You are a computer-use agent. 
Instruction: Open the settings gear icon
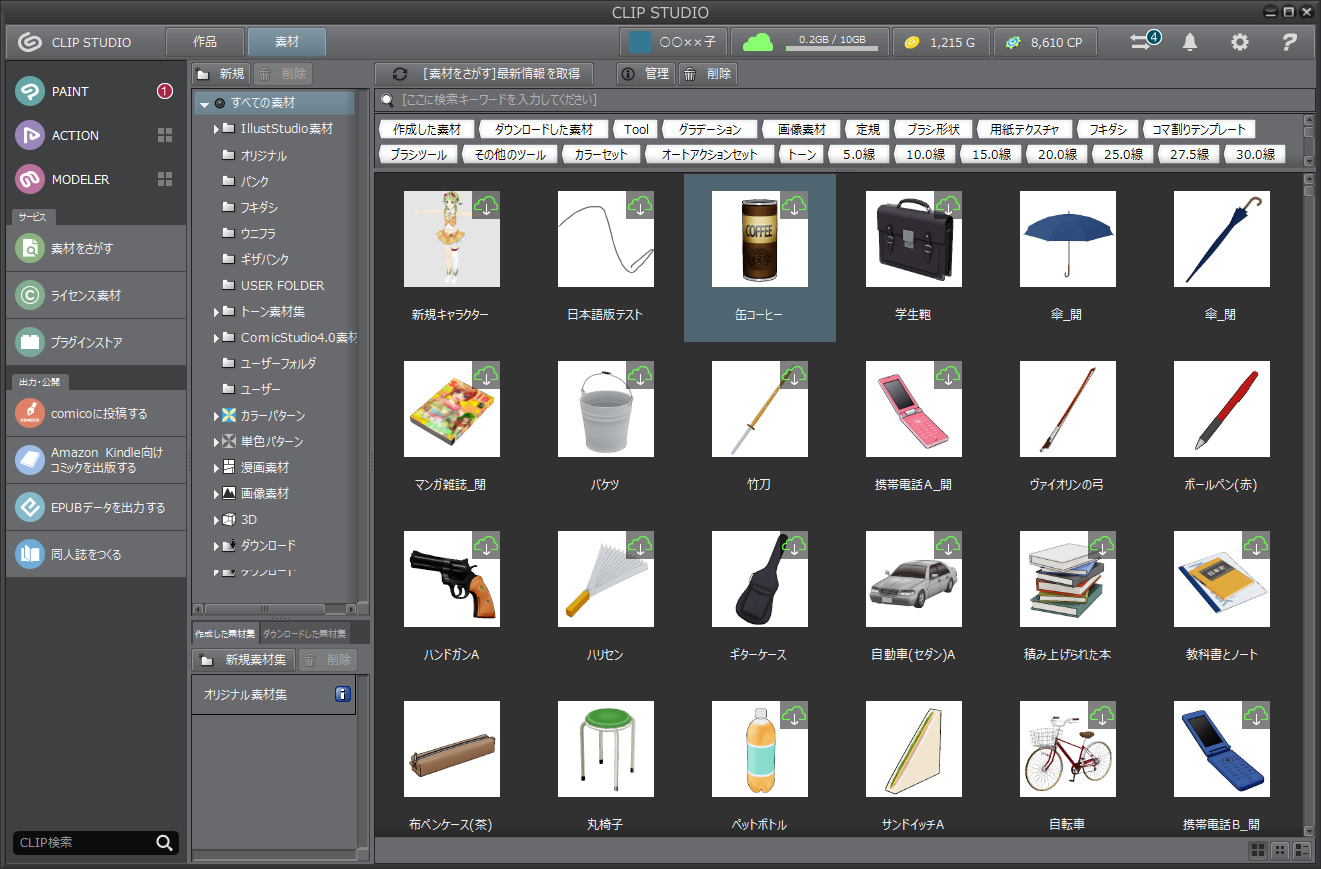[x=1239, y=42]
